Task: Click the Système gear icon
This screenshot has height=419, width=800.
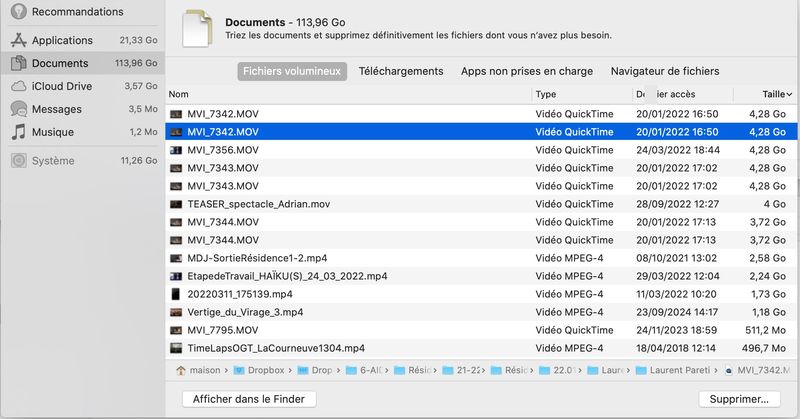Action: click(x=19, y=160)
